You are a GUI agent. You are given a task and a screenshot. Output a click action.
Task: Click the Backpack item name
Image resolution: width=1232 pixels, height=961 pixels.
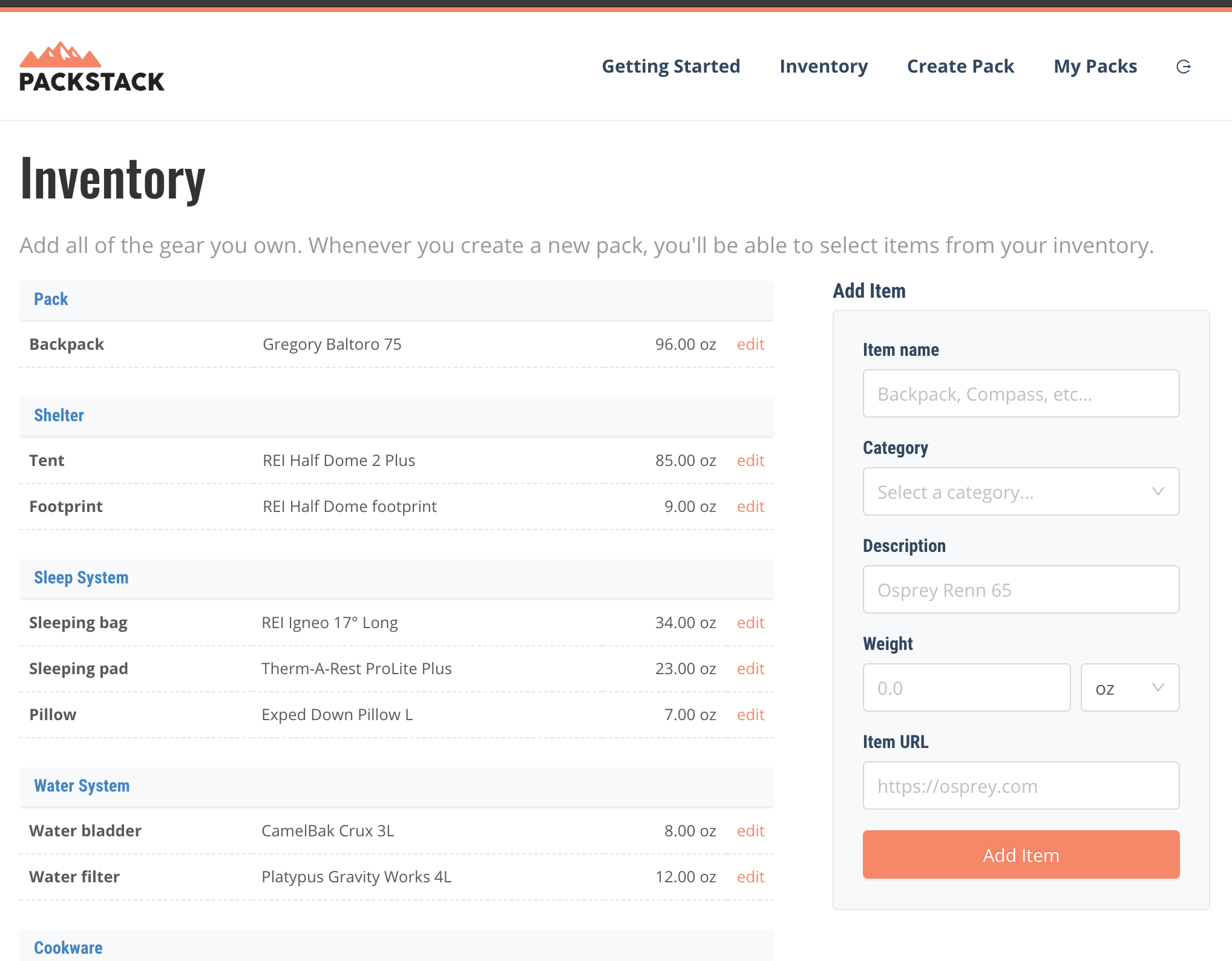[x=67, y=344]
